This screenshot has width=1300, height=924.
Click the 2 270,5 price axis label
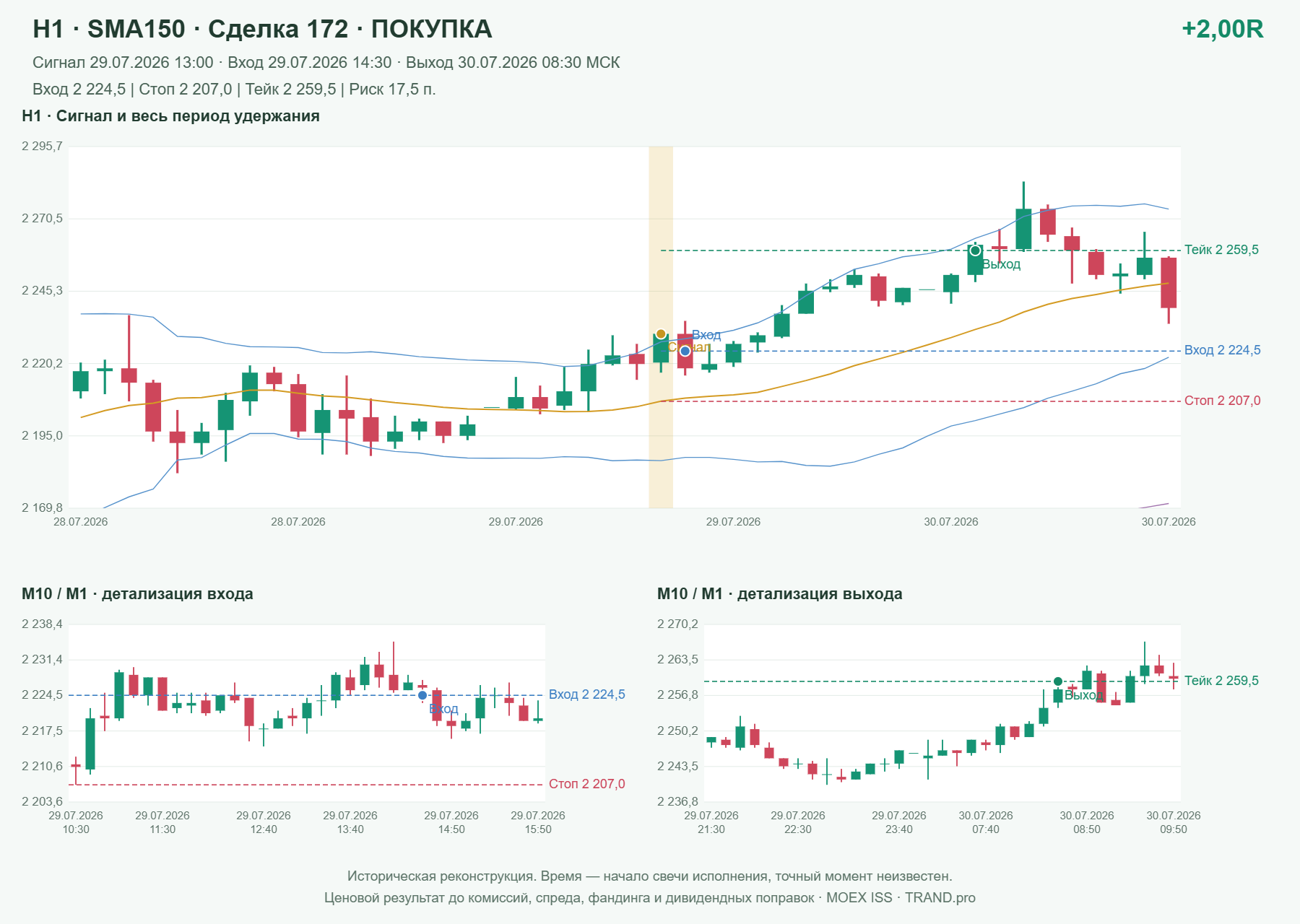42,219
